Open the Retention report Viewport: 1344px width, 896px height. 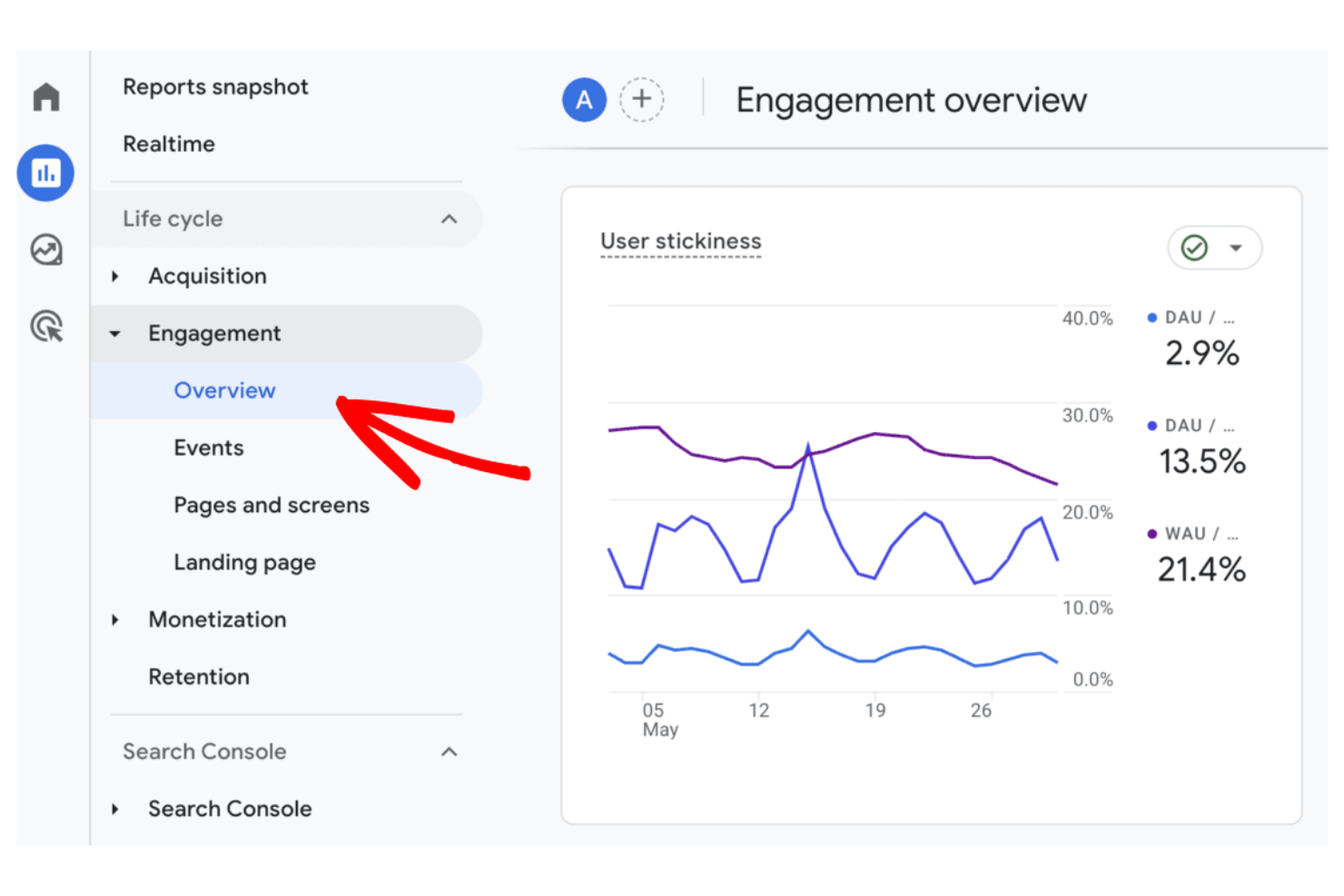(x=199, y=676)
